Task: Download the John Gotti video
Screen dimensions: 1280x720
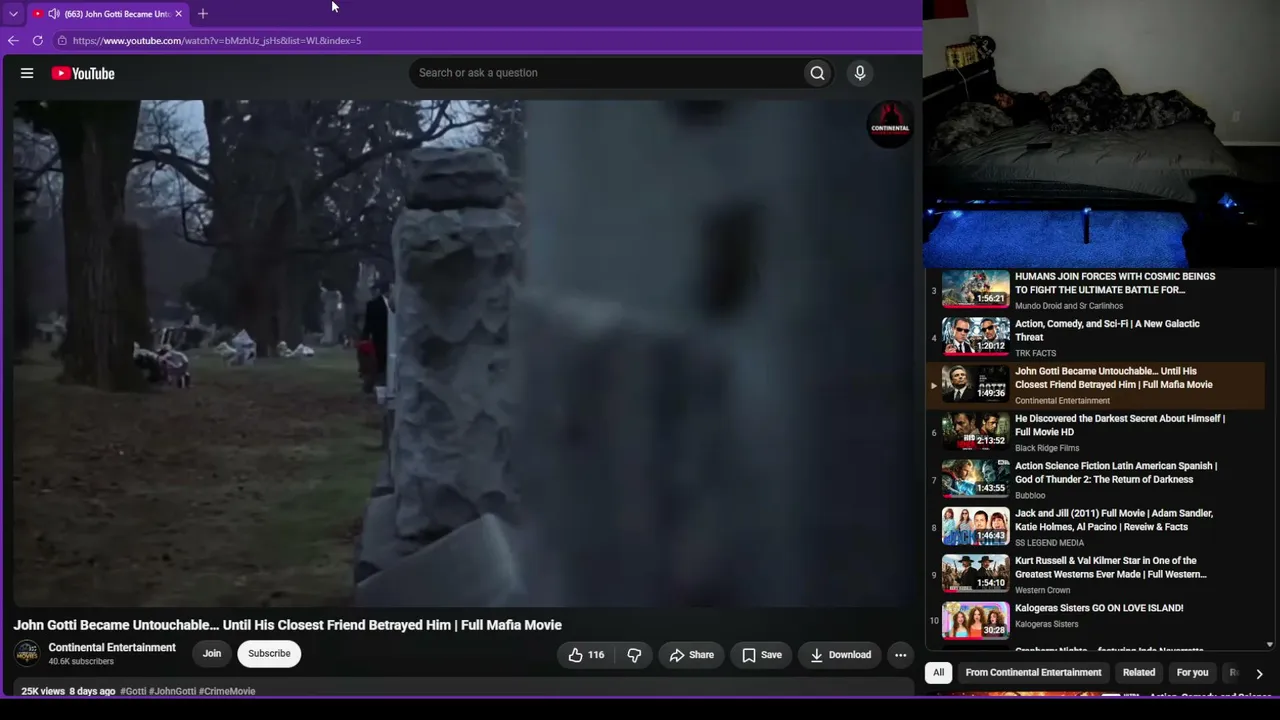Action: coord(840,655)
